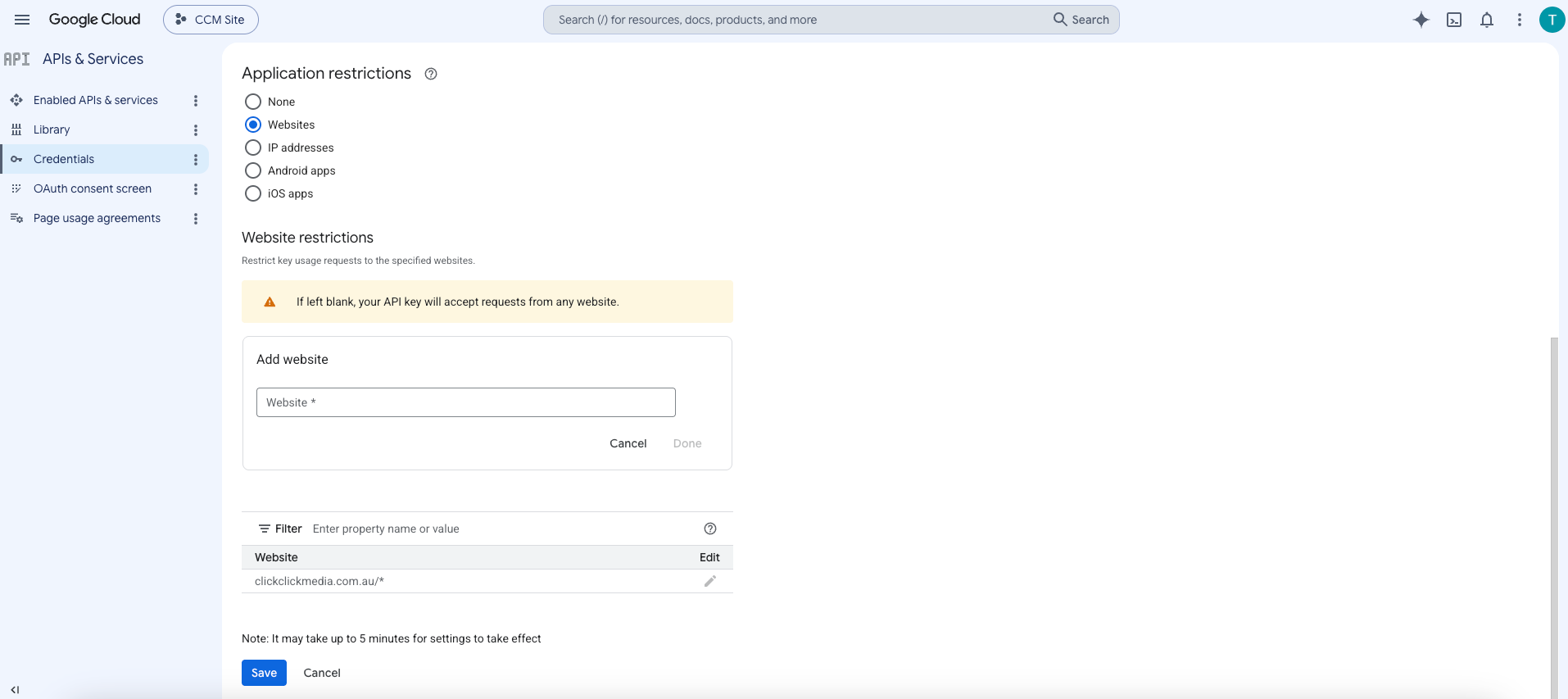The image size is (1568, 699).
Task: Open the filter help question icon
Action: [x=710, y=529]
